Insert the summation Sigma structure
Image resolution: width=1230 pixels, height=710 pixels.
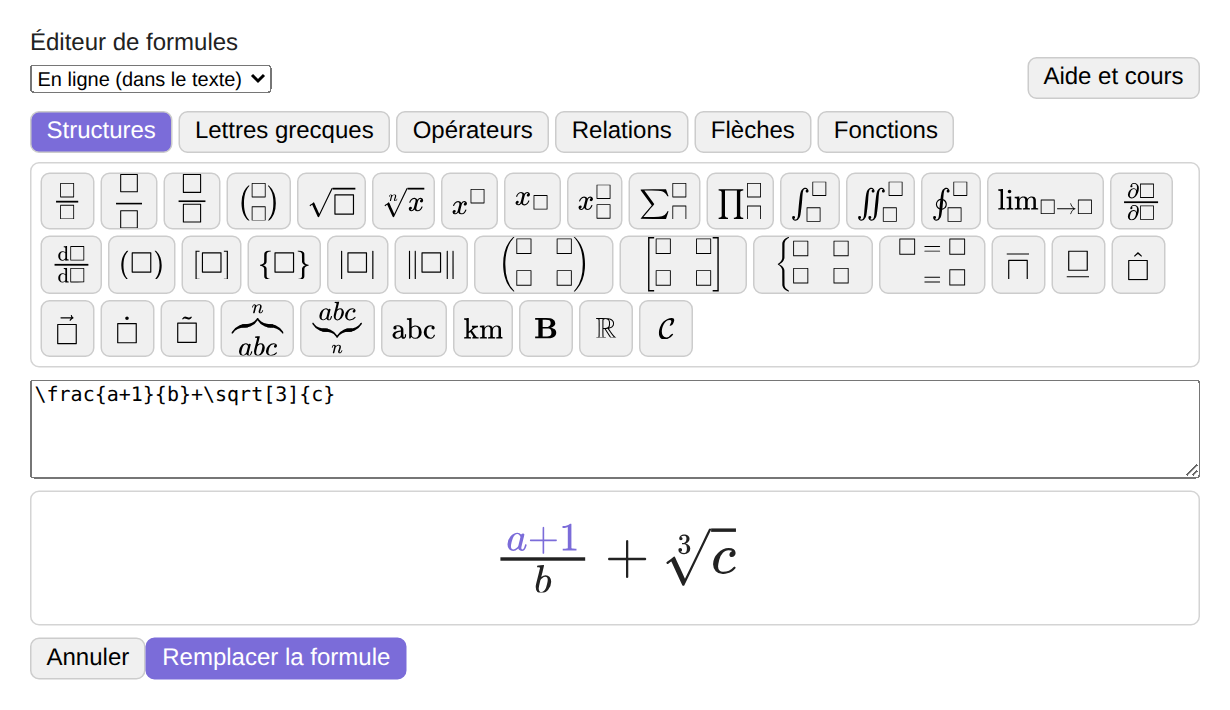coord(665,201)
